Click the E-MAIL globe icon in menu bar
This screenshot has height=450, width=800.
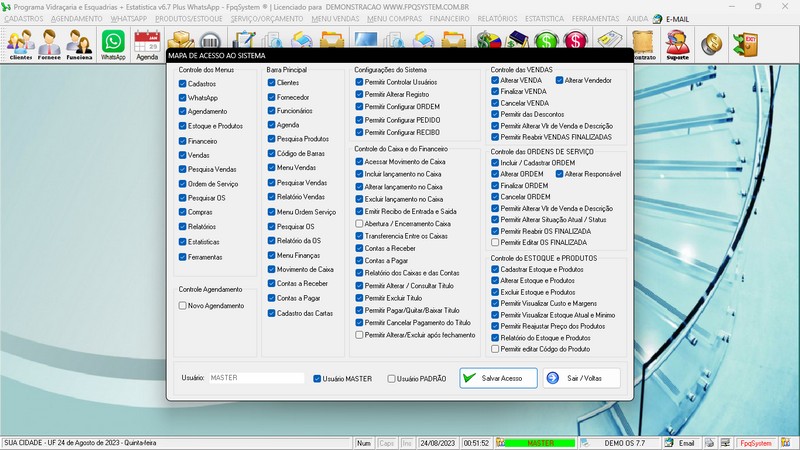[x=657, y=19]
